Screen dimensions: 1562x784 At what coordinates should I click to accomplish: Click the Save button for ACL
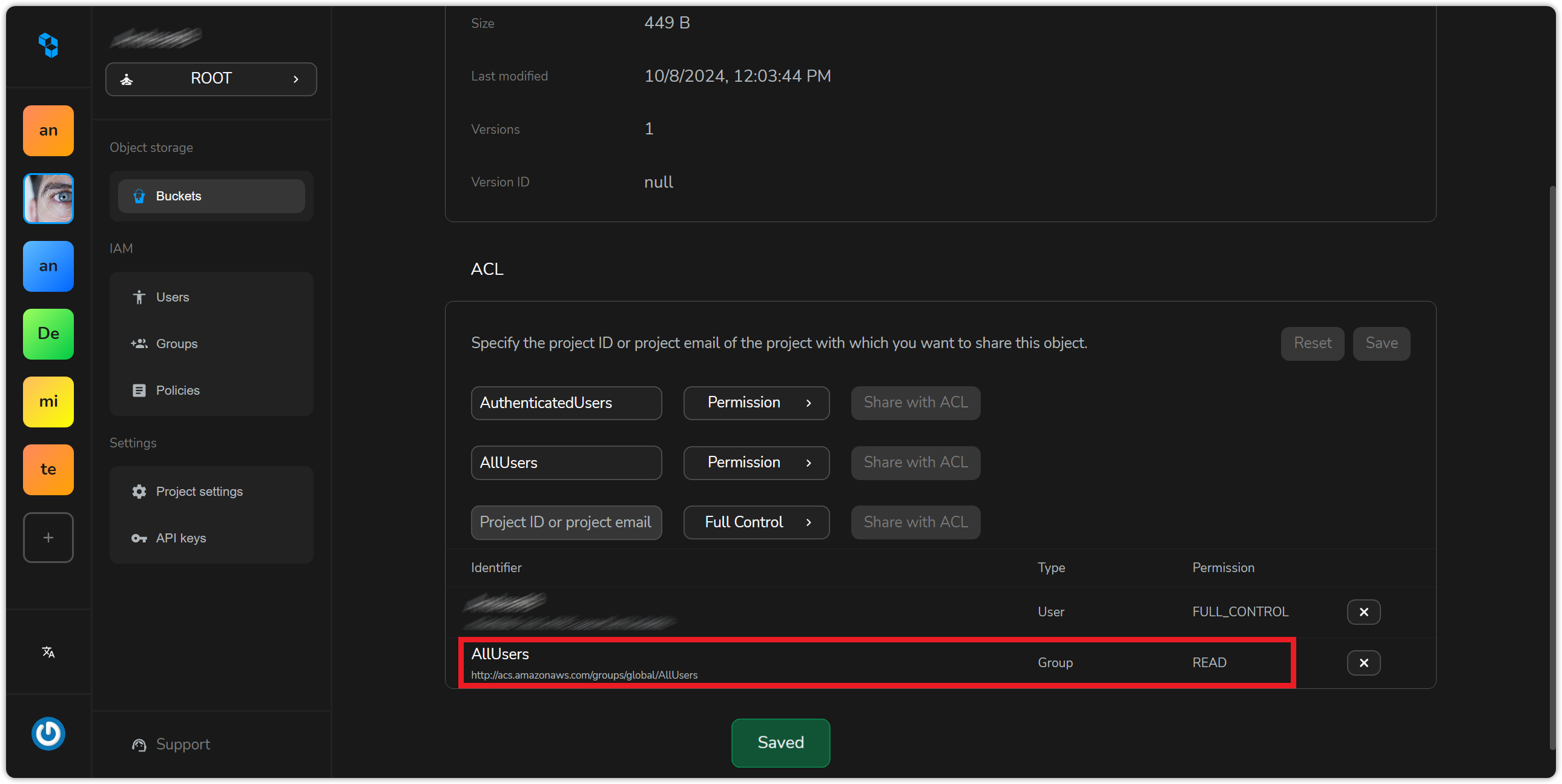1381,343
